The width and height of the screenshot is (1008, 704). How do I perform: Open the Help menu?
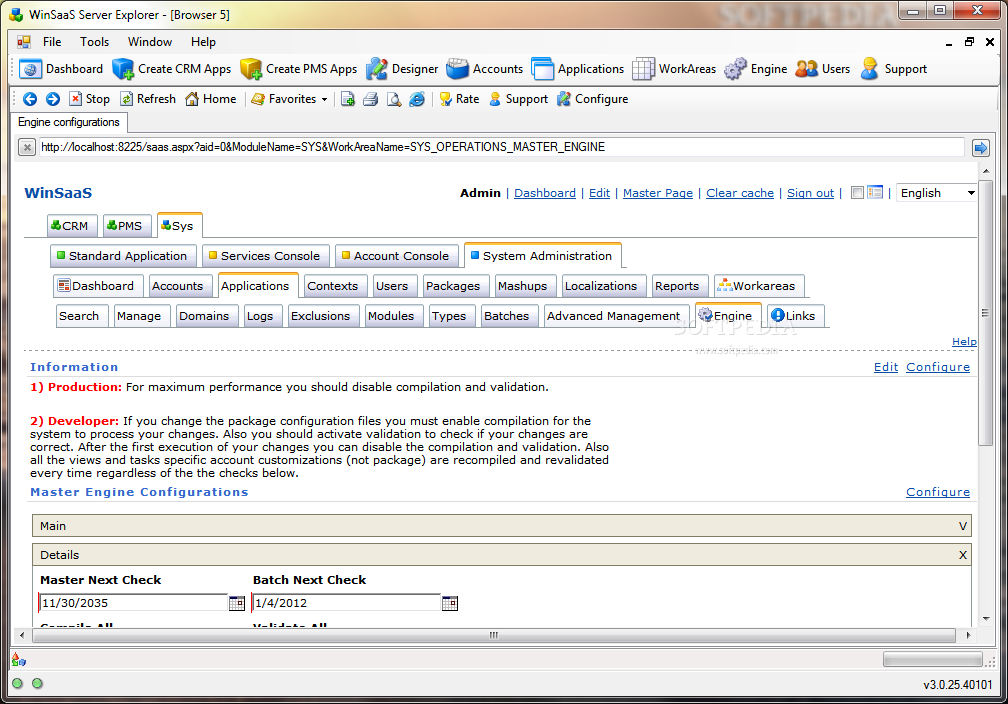coord(203,42)
